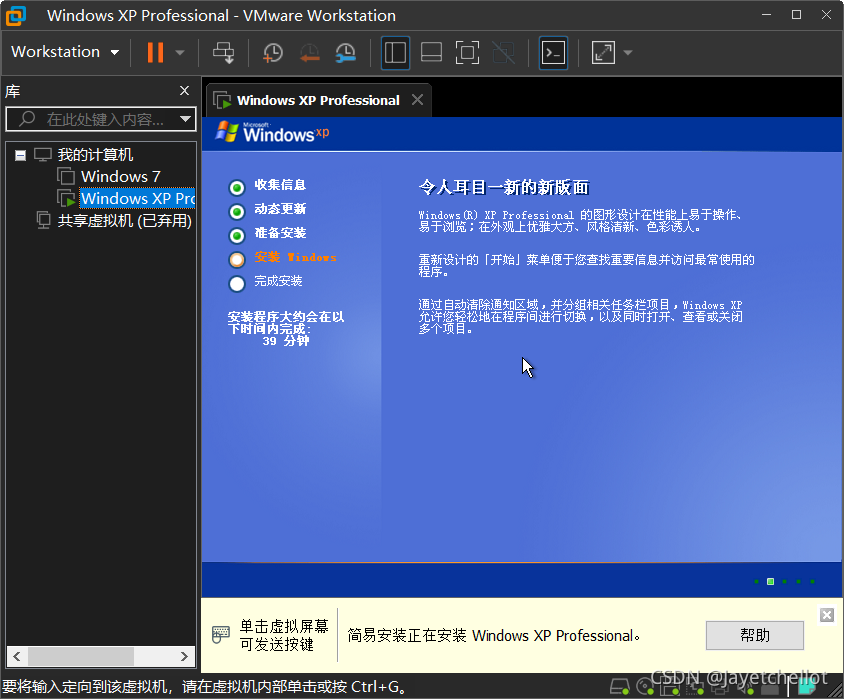Click the Windows XP logo in setup

(272, 132)
